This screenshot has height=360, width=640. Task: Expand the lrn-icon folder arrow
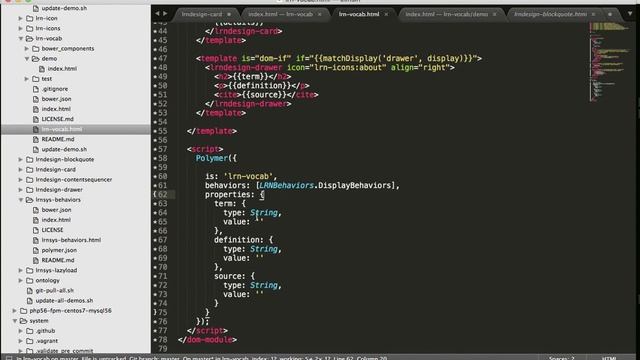tap(20, 18)
